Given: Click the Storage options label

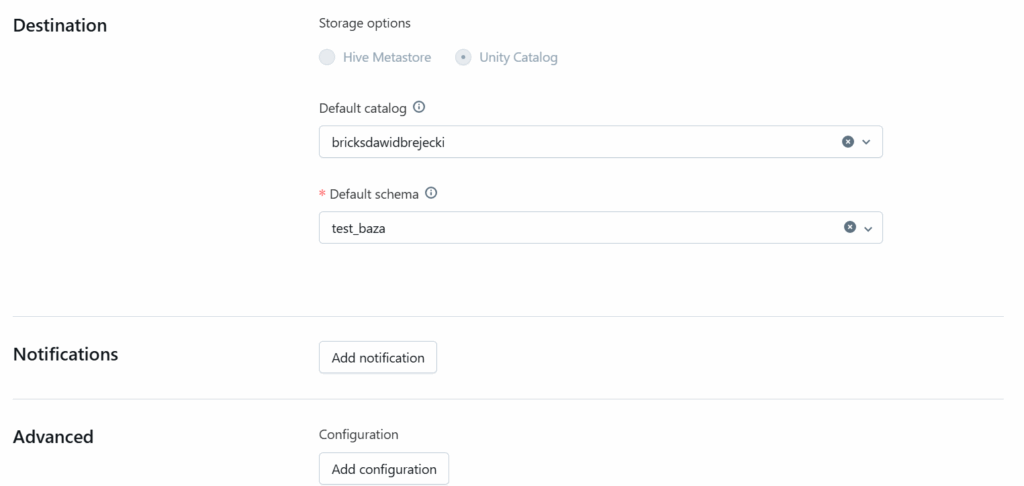Looking at the screenshot, I should pyautogui.click(x=364, y=23).
